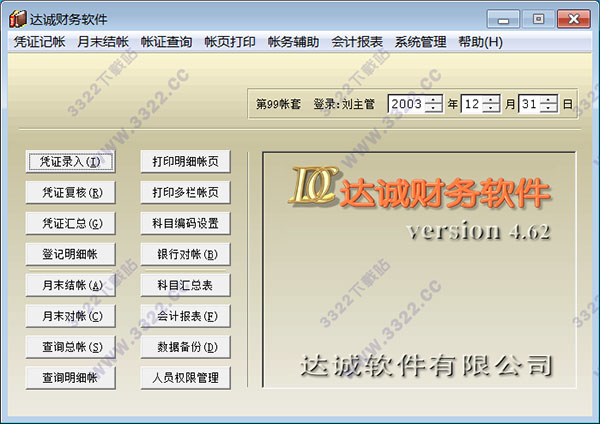Image resolution: width=600 pixels, height=424 pixels.
Task: Open 科目编码设置
Action: pos(186,223)
